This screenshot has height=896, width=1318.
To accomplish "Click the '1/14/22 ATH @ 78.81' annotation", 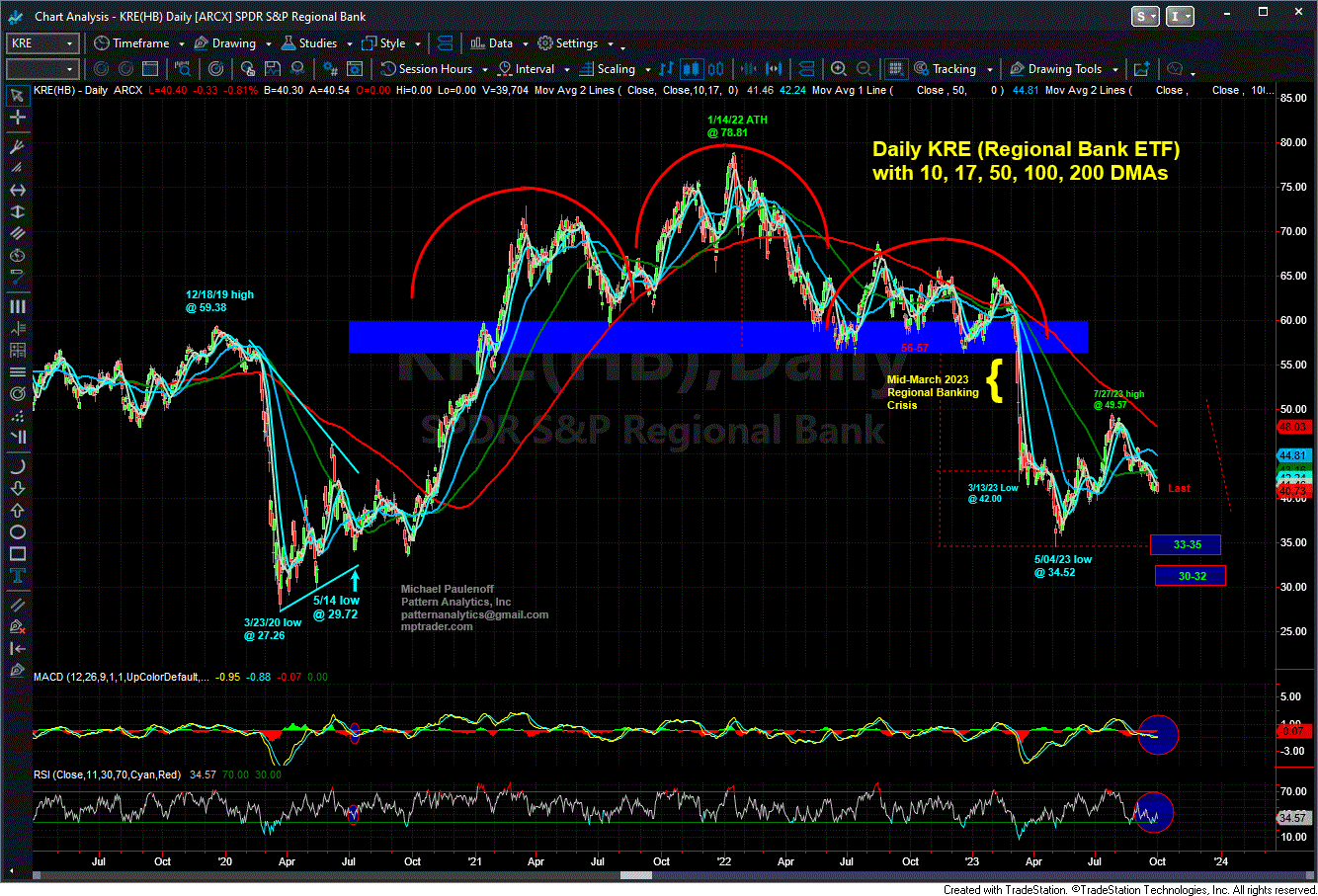I will pyautogui.click(x=737, y=125).
